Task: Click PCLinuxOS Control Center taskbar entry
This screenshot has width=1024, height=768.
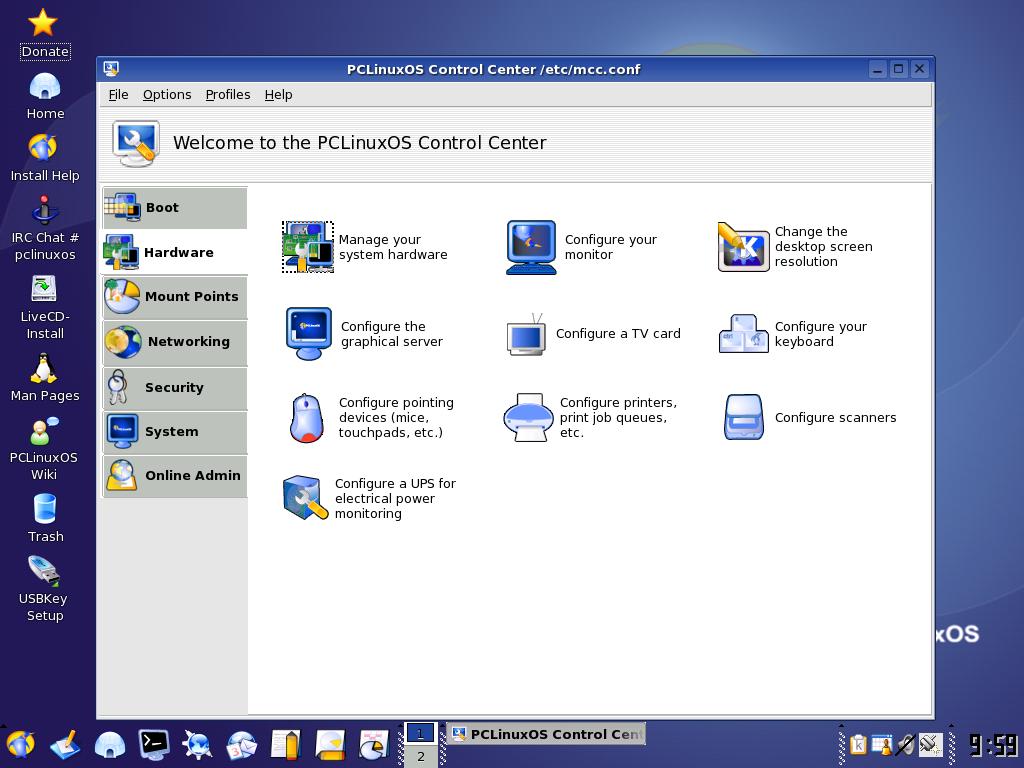Action: tap(546, 734)
